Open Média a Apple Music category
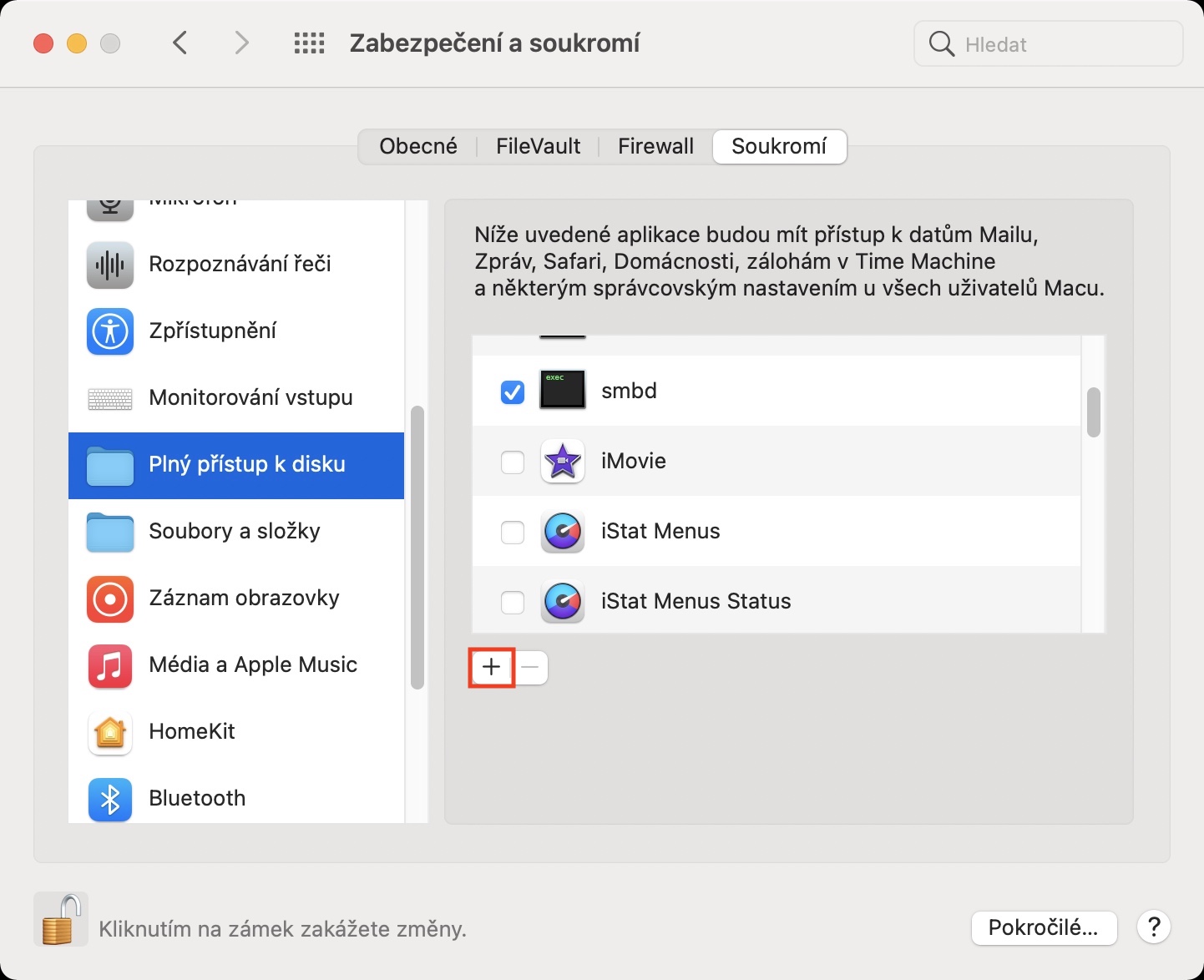The height and width of the screenshot is (980, 1204). [253, 665]
